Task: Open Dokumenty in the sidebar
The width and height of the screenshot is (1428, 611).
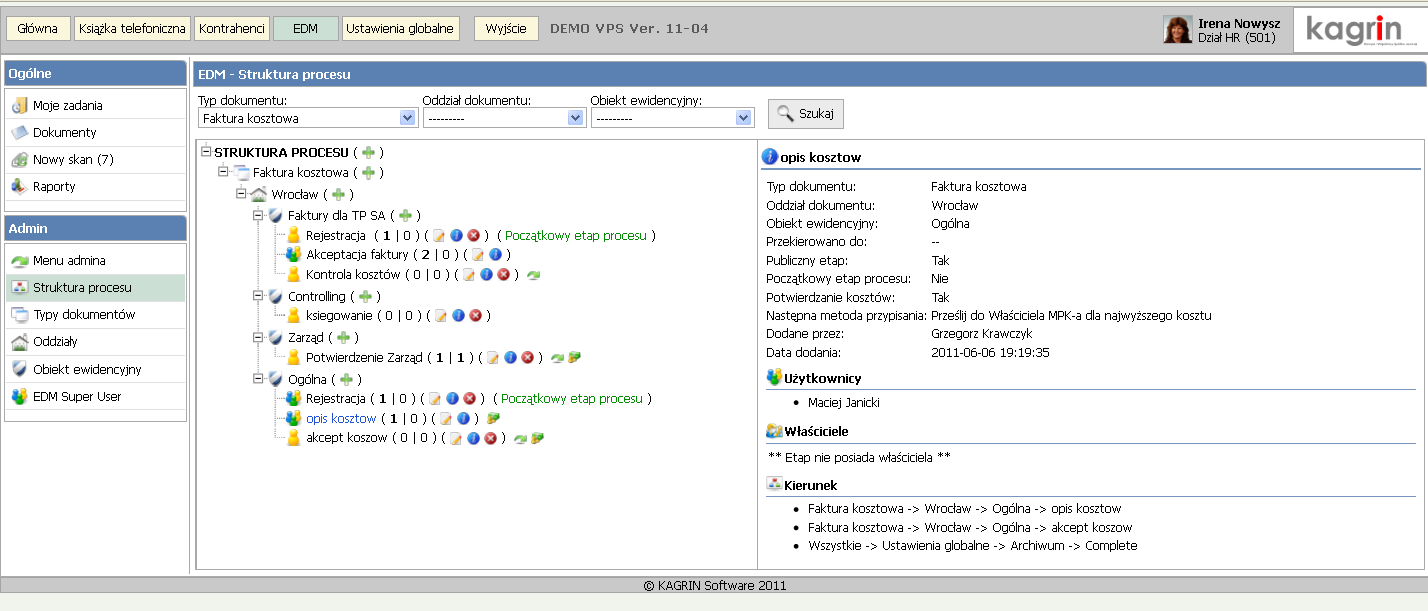Action: [96, 132]
